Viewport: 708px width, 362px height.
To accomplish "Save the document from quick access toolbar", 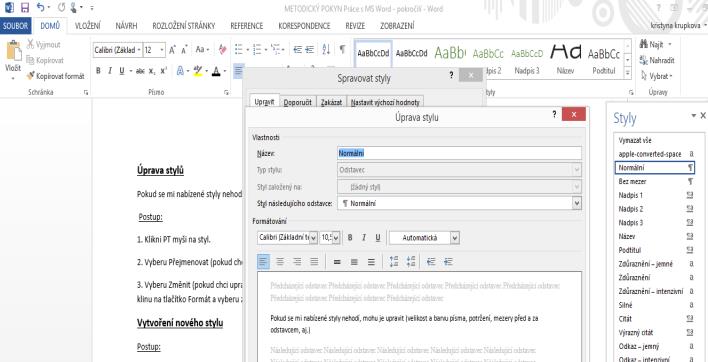I will click(x=25, y=7).
